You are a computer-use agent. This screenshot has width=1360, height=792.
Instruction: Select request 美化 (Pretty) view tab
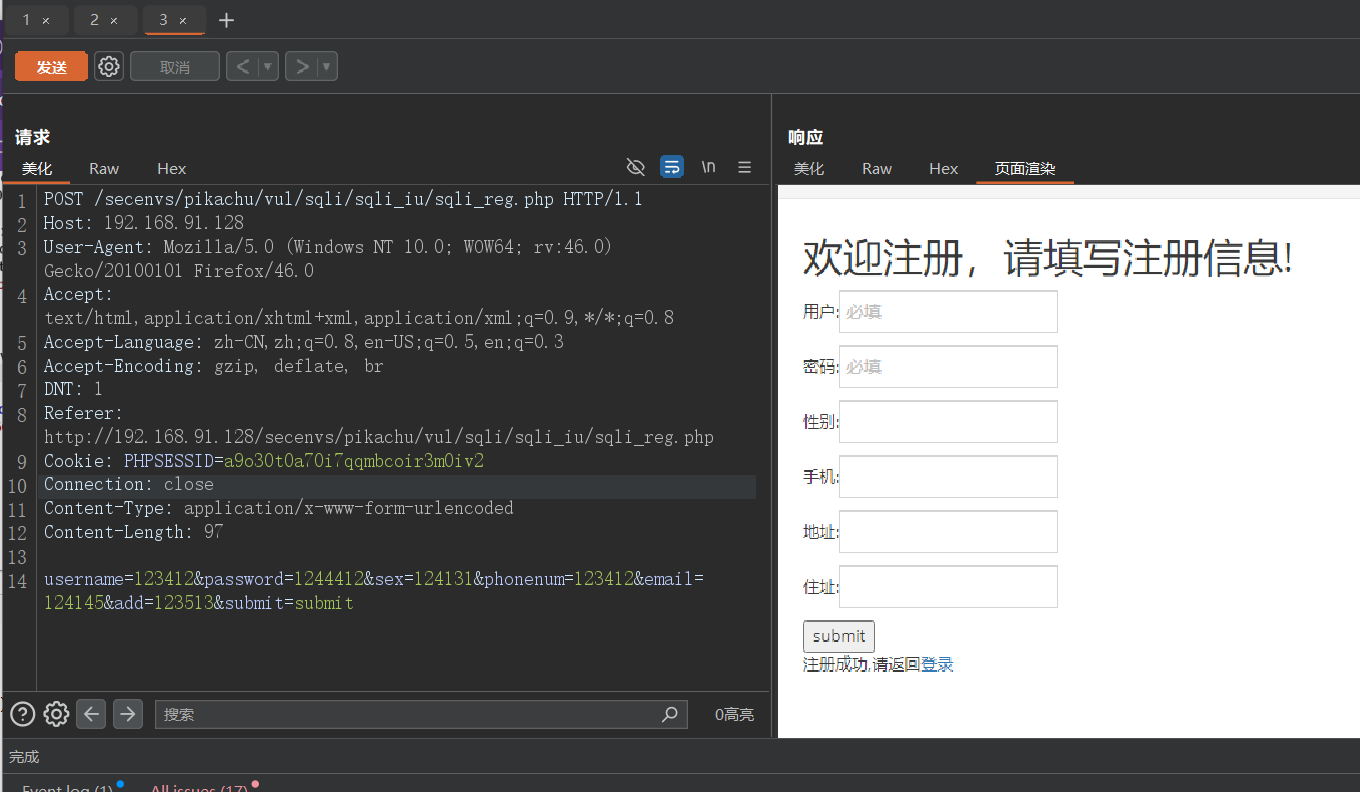(37, 169)
